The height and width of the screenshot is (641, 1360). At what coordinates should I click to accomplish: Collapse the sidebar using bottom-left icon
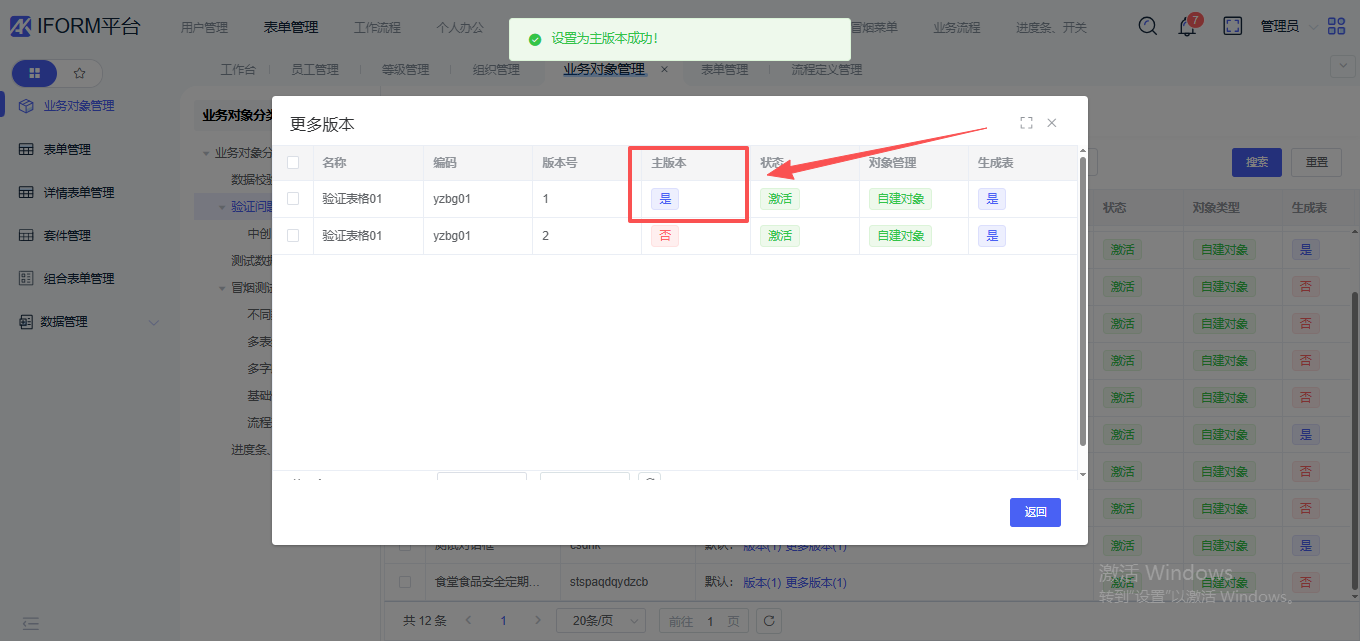[31, 623]
